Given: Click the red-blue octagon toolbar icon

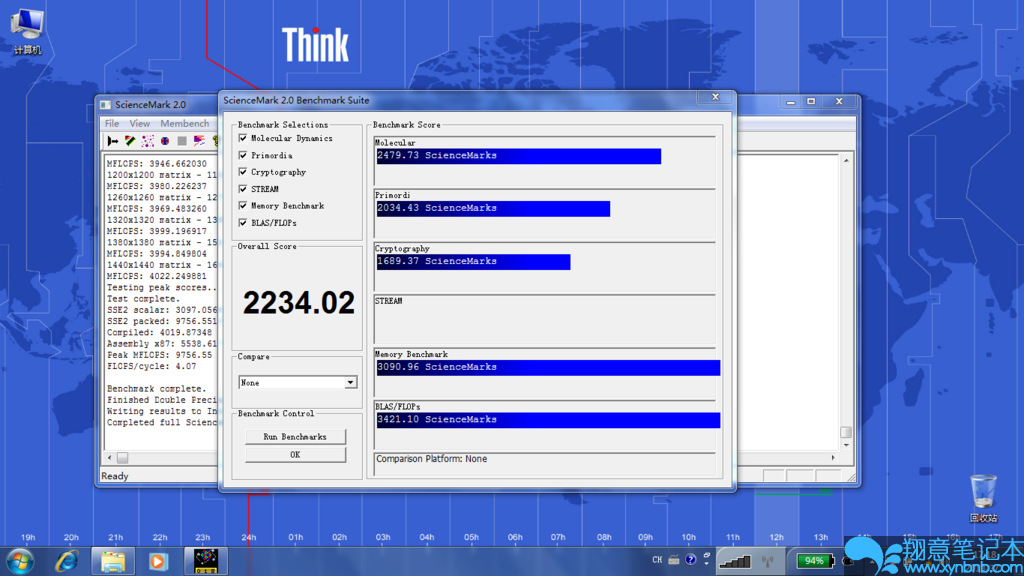Looking at the screenshot, I should tap(165, 141).
